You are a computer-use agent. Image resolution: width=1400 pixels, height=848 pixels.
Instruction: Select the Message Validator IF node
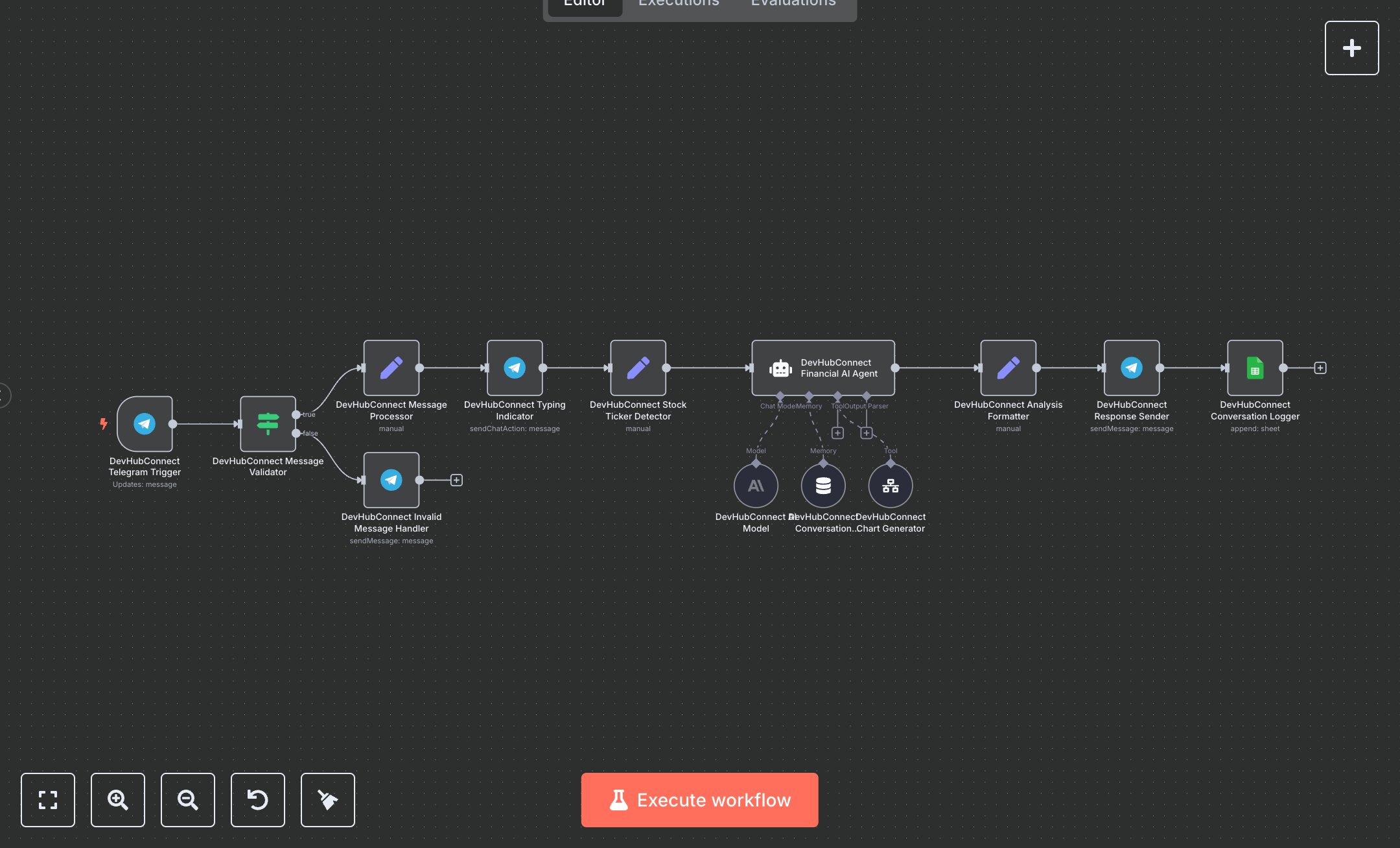pos(268,424)
